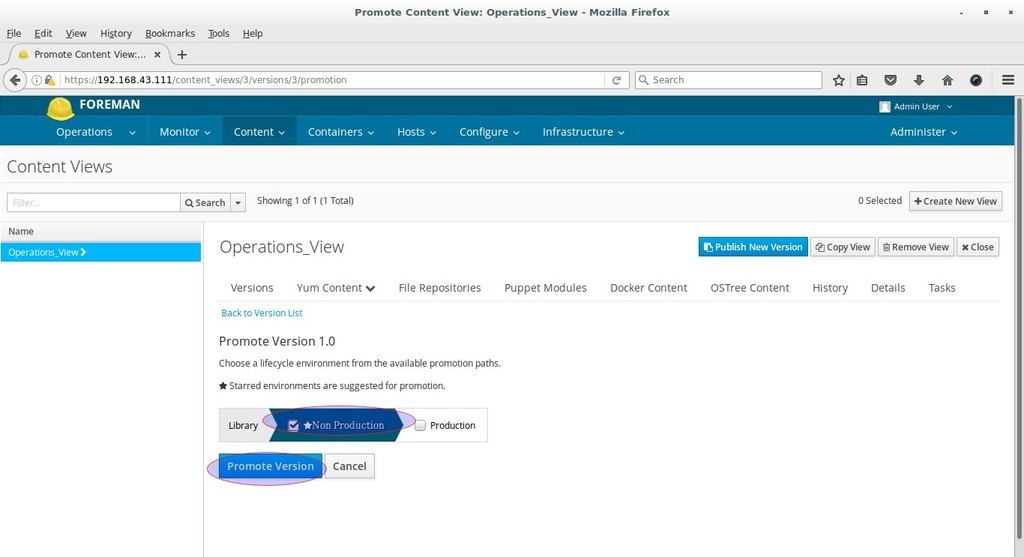Check the Non Production environment checkbox

[293, 426]
